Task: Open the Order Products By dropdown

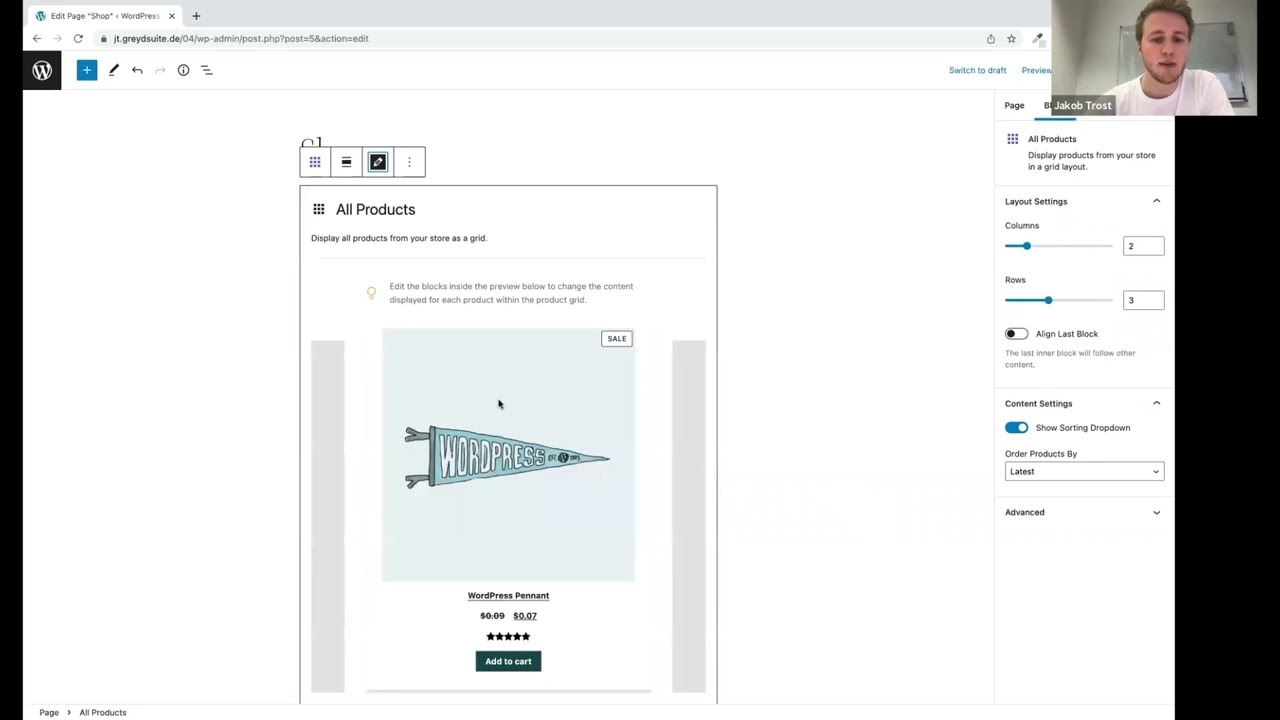Action: (x=1084, y=471)
